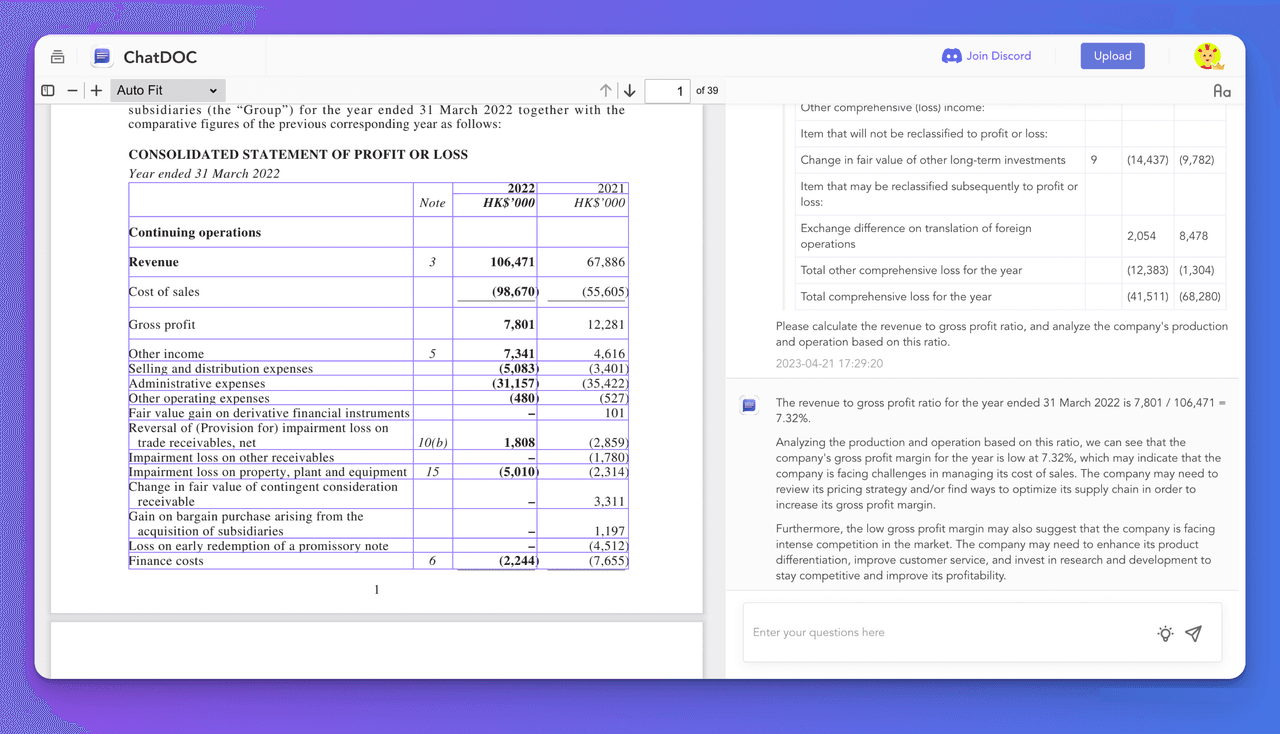Zoom in with the plus icon

pyautogui.click(x=96, y=90)
